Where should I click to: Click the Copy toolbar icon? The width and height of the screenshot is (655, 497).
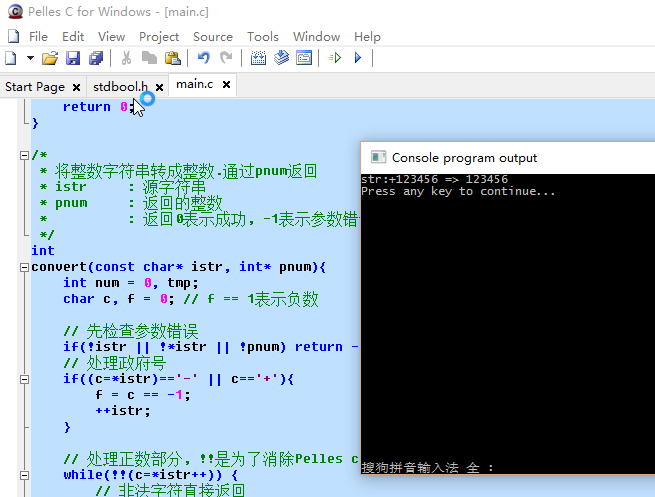(x=149, y=58)
